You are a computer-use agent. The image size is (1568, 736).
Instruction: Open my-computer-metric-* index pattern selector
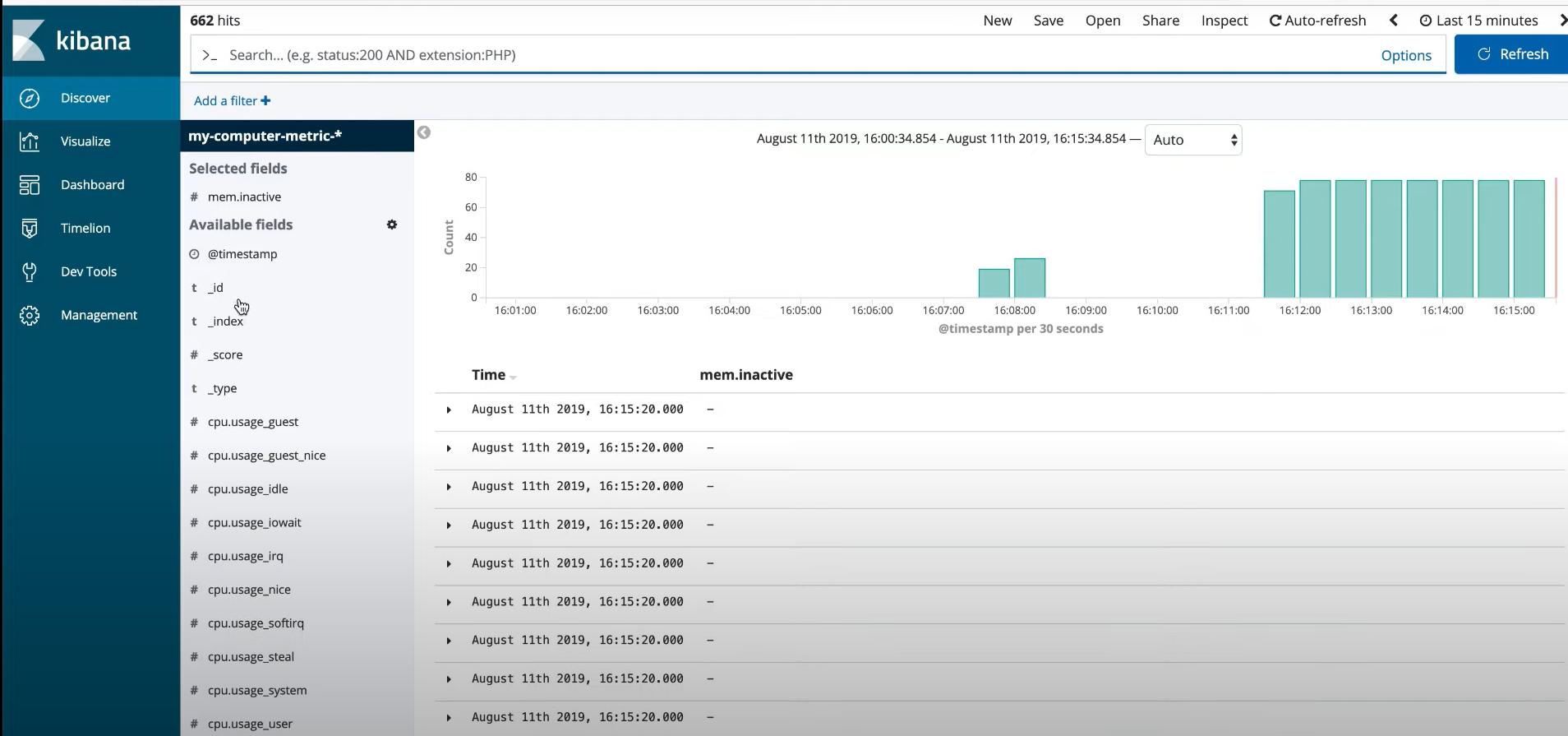click(x=297, y=136)
